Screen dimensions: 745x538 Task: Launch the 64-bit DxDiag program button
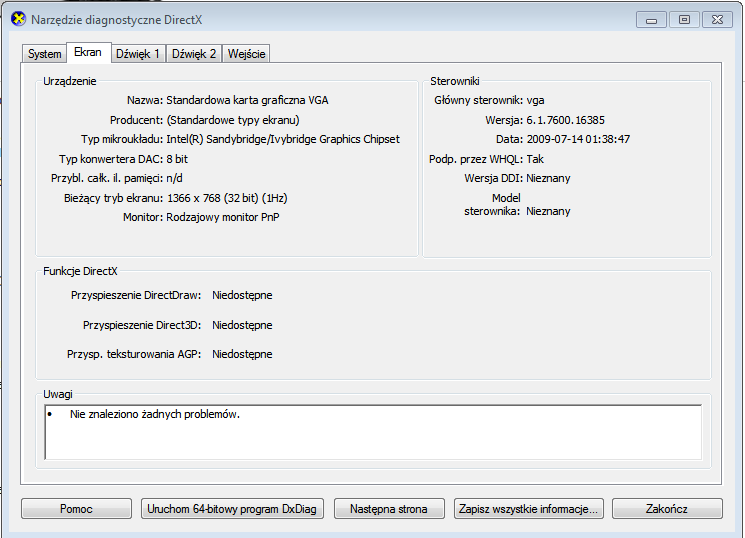(x=232, y=509)
